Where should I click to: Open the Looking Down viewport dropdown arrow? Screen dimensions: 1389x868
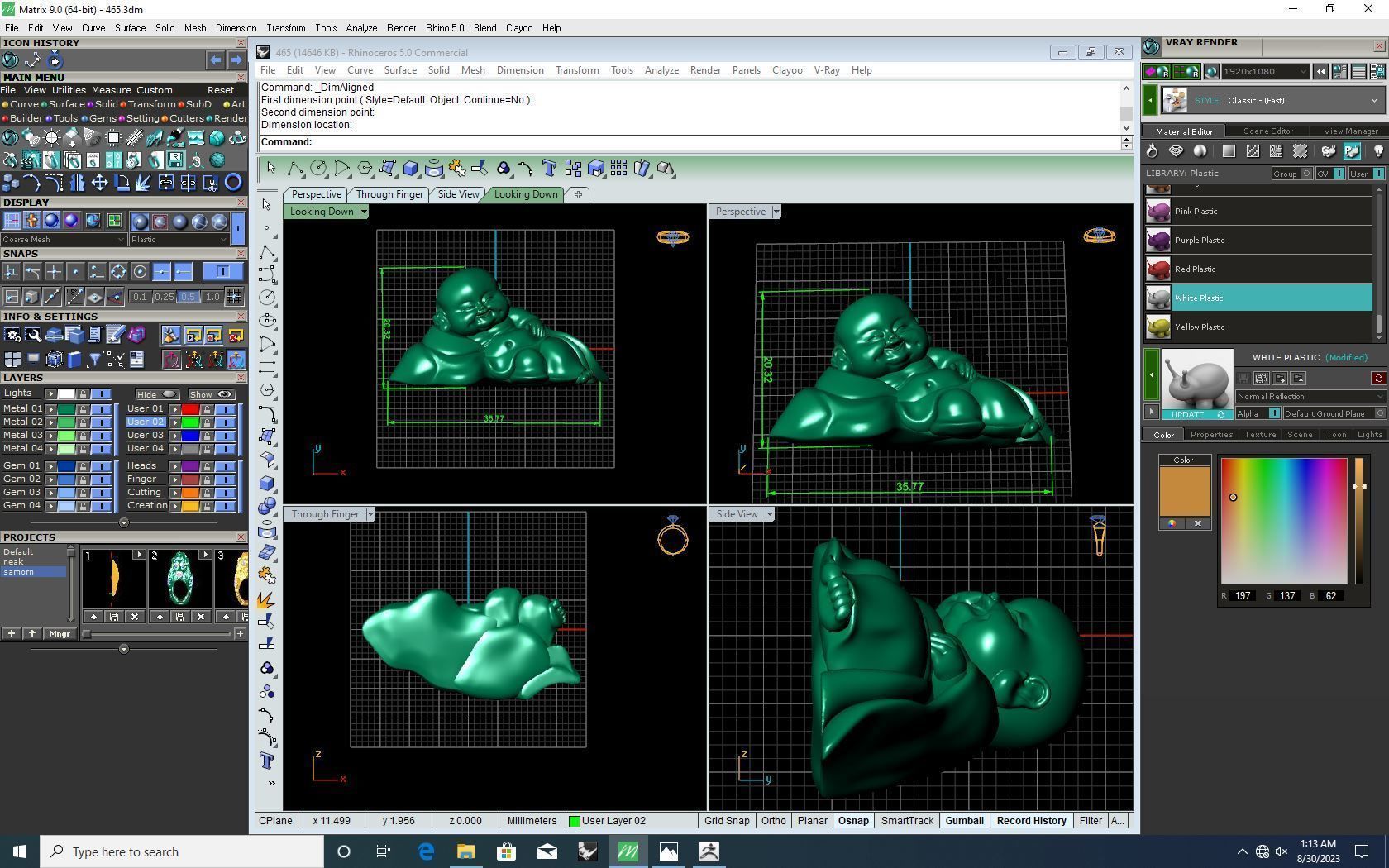pyautogui.click(x=363, y=212)
